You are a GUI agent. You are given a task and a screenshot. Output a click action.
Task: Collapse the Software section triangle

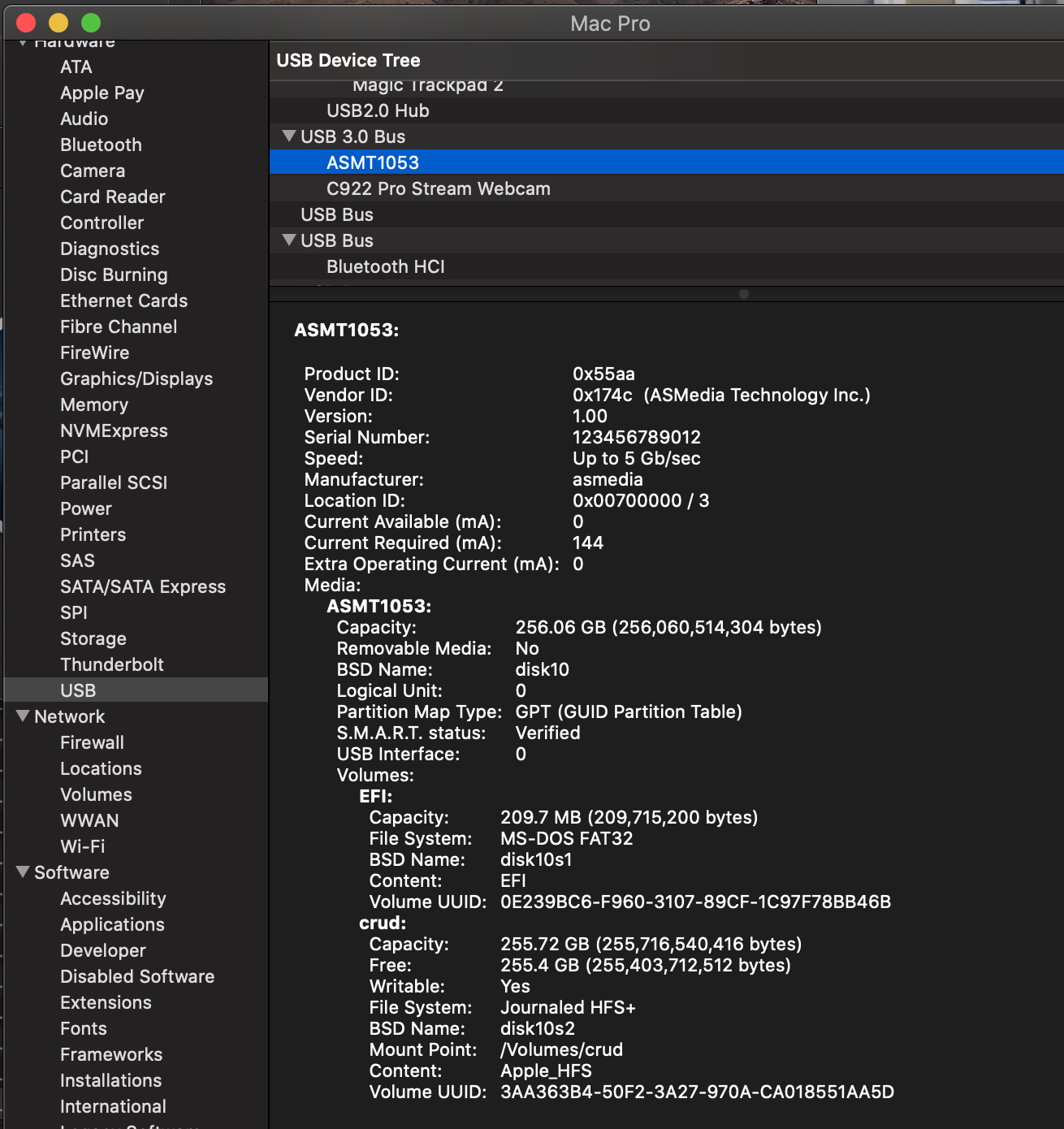[x=23, y=872]
